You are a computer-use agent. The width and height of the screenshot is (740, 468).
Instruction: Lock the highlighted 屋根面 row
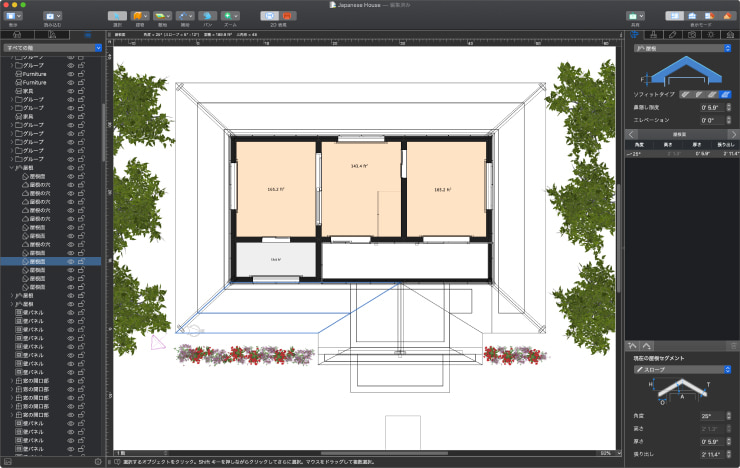click(x=81, y=261)
